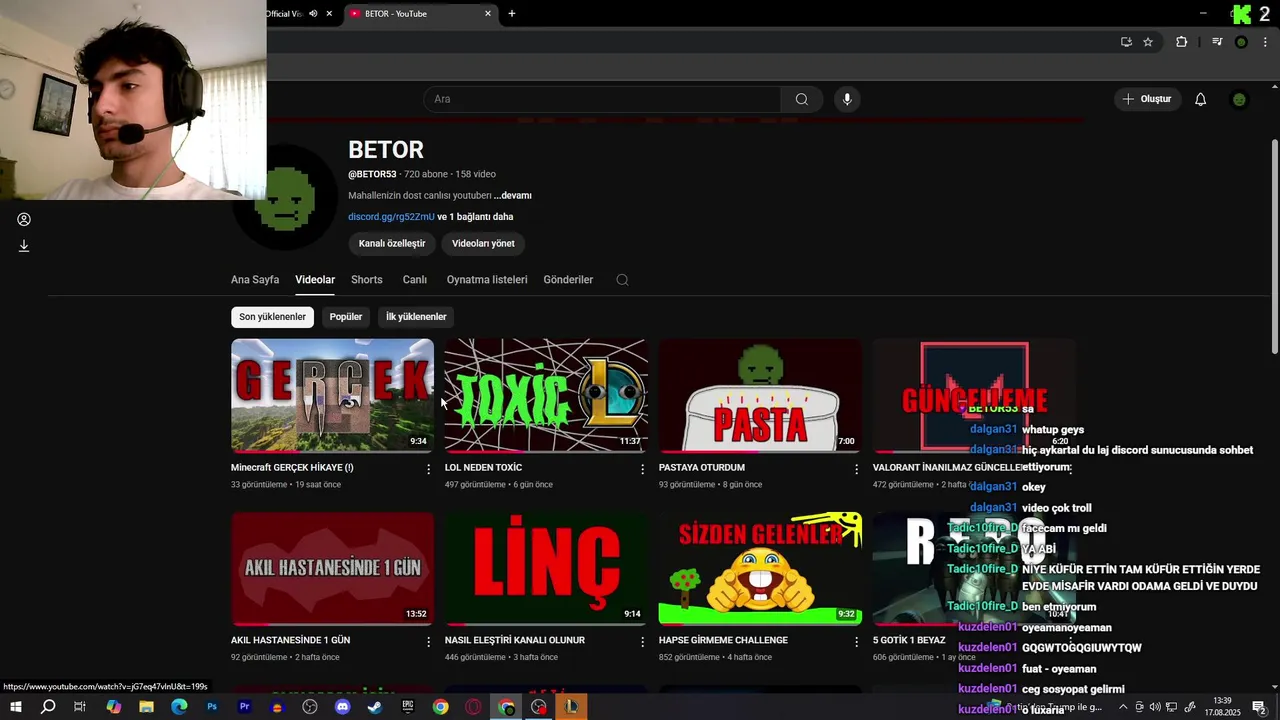Open YouTube account avatar menu
Viewport: 1280px width, 720px height.
[x=1240, y=99]
